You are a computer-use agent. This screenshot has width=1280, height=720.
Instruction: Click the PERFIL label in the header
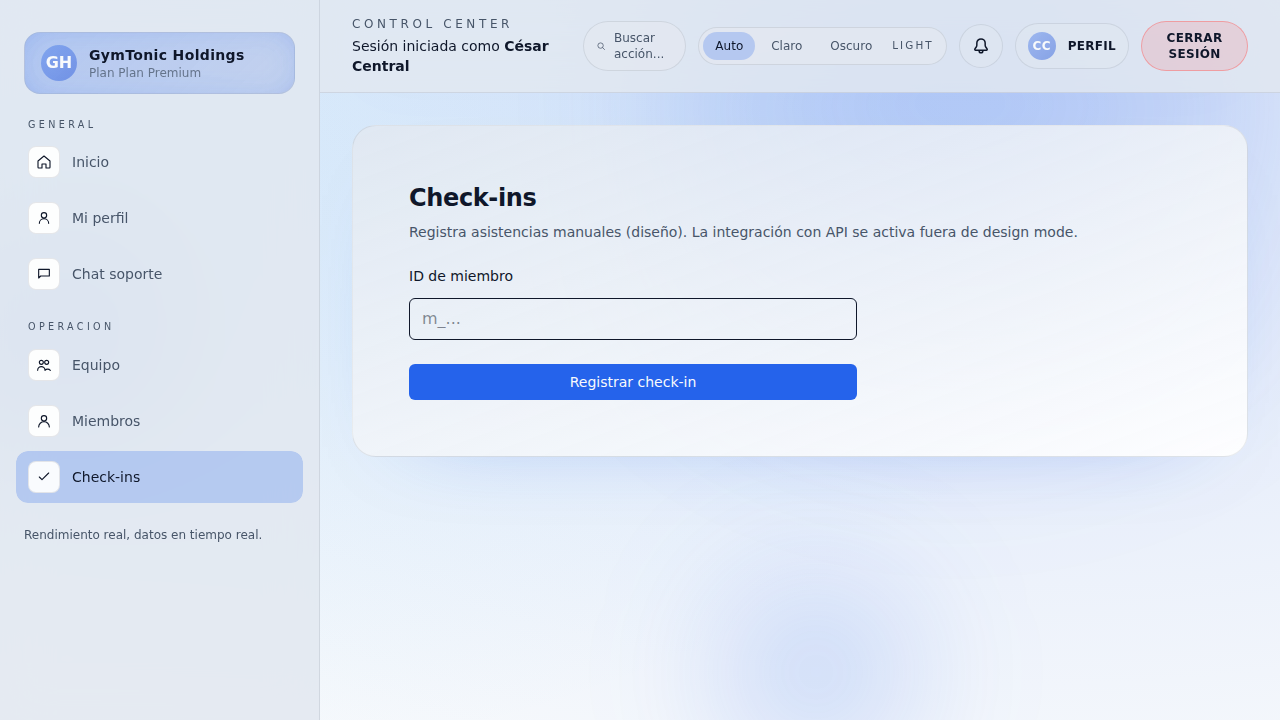coord(1091,45)
